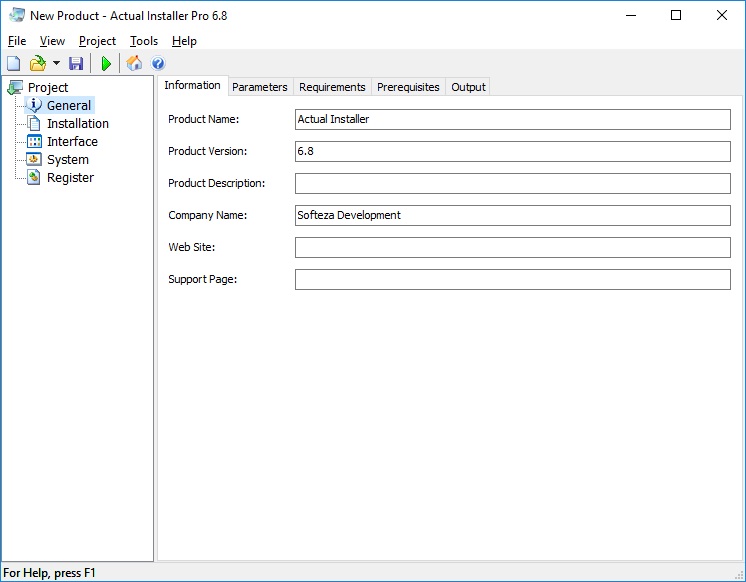Minimize the Actual Installer window
746x582 pixels.
click(631, 15)
